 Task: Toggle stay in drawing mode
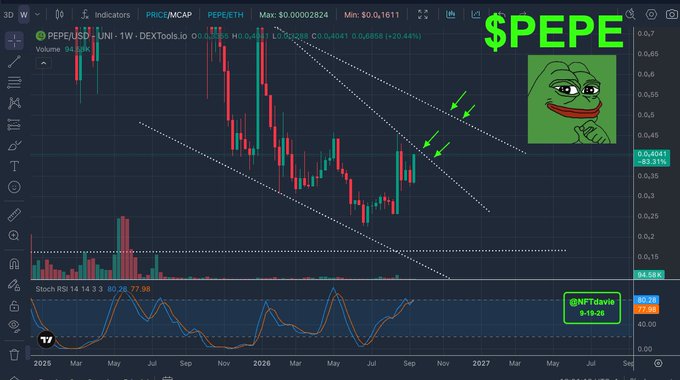14,285
